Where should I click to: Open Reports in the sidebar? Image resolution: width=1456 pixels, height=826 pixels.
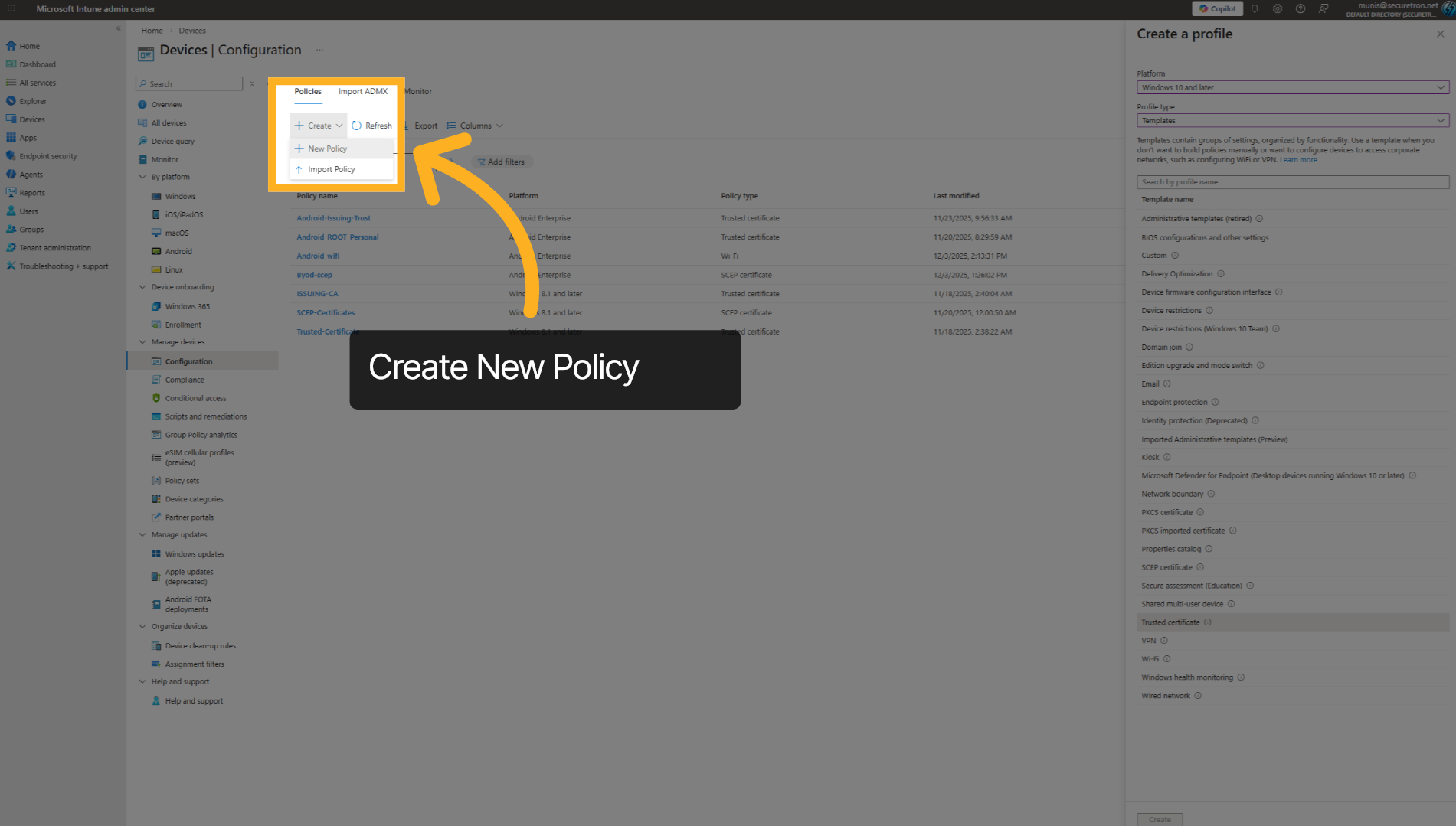(x=31, y=192)
